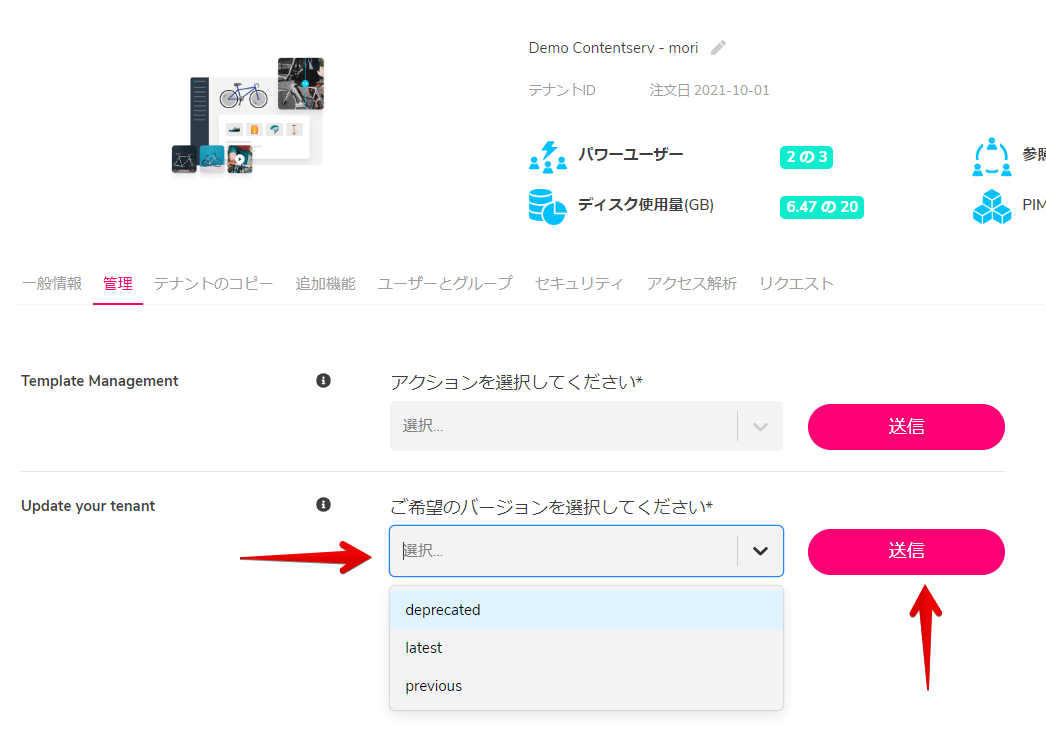Image resolution: width=1046 pixels, height=747 pixels.
Task: Click the PIM cubes icon
Action: pyautogui.click(x=991, y=206)
